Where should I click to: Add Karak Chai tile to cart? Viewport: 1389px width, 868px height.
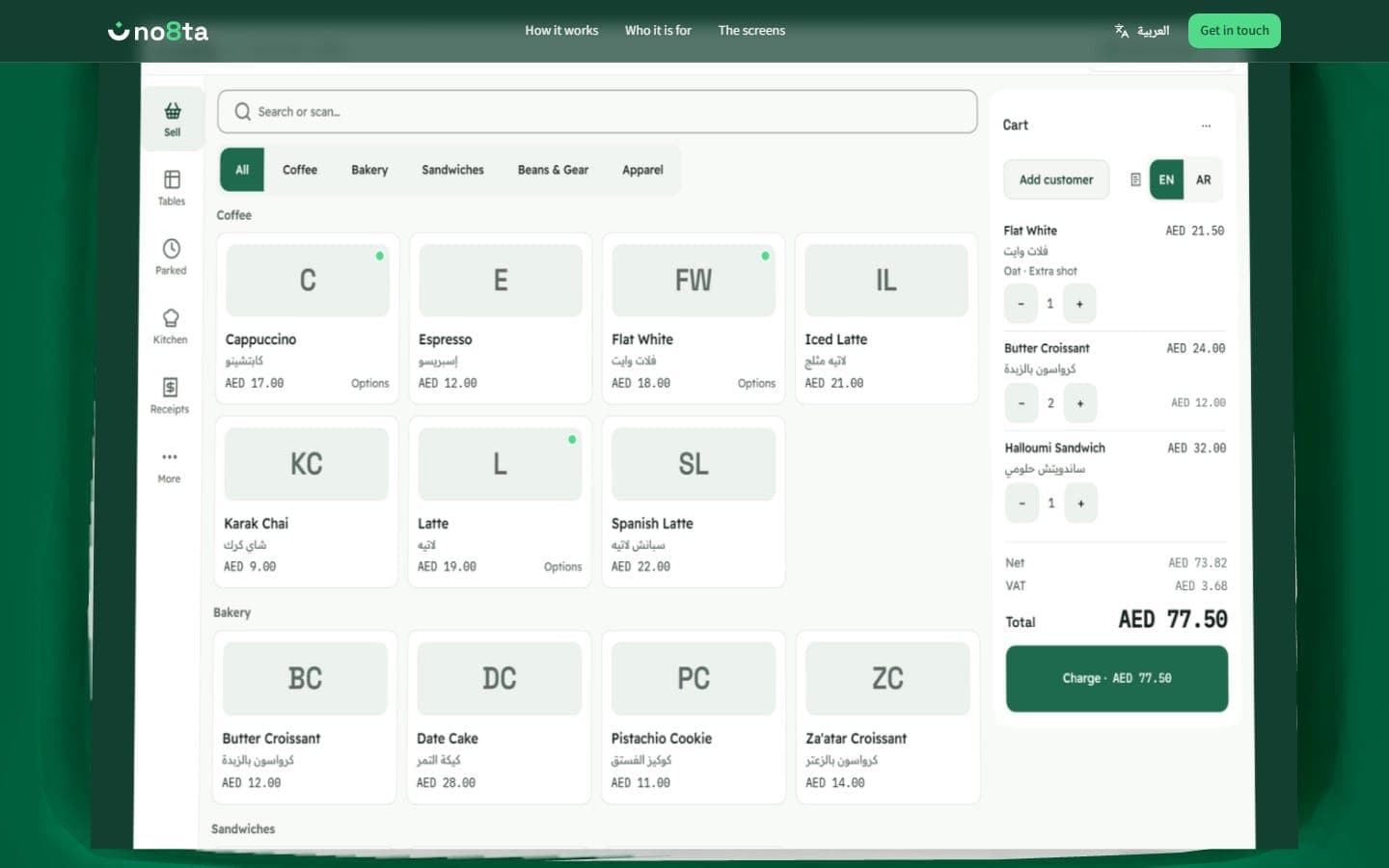(306, 502)
